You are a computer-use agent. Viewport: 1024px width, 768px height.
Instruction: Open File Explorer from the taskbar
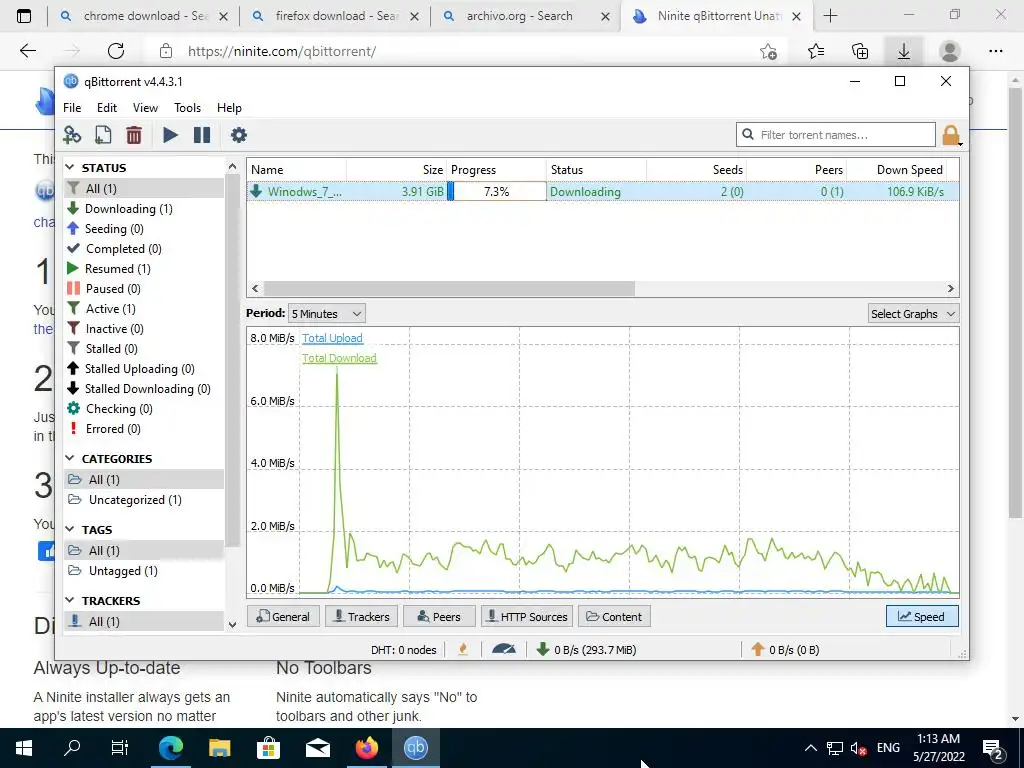pyautogui.click(x=219, y=748)
